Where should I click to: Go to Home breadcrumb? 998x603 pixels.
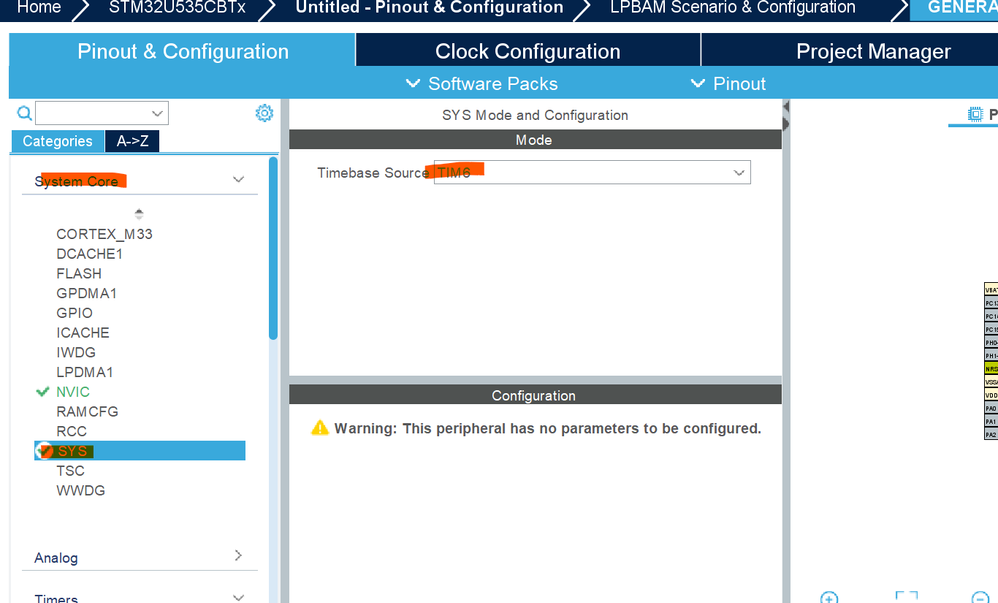[39, 8]
